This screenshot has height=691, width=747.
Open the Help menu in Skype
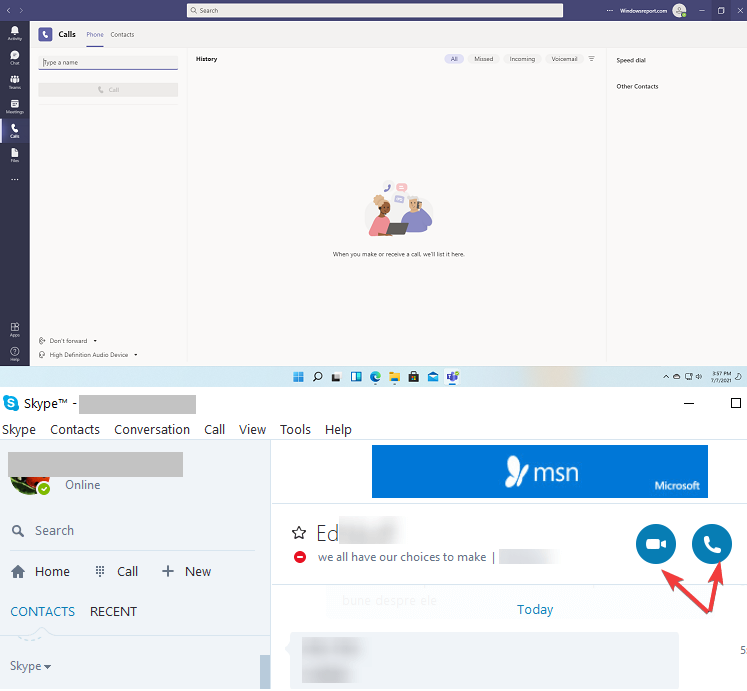338,430
